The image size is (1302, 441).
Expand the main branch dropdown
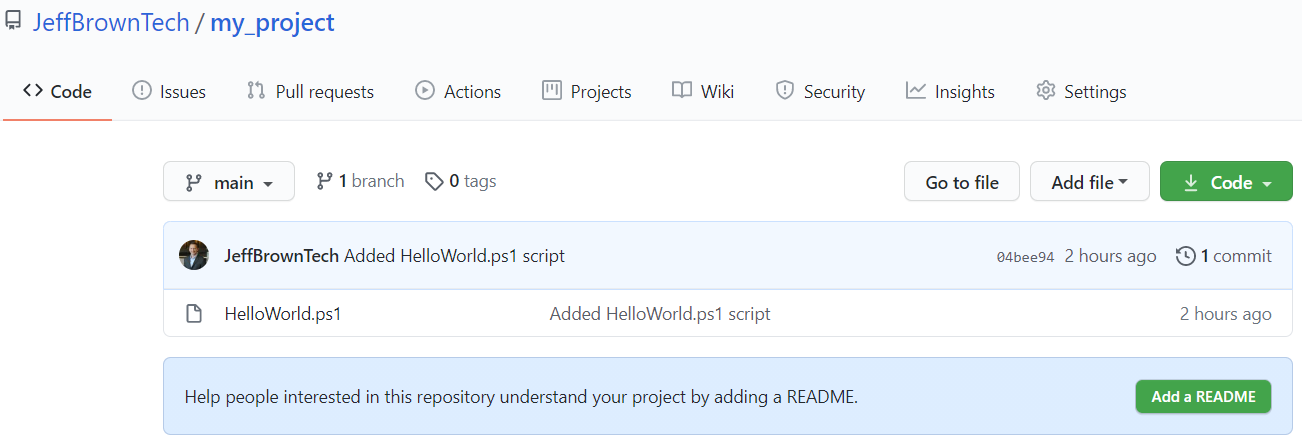pos(229,182)
